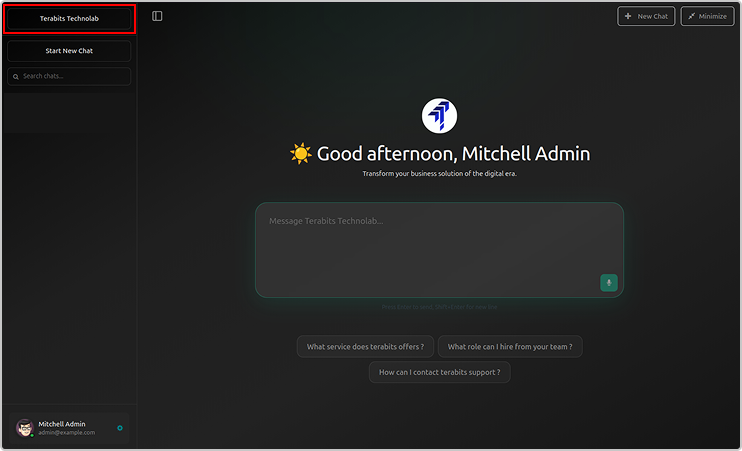Image resolution: width=742 pixels, height=451 pixels.
Task: Click the microphone voice input button
Action: tap(609, 283)
